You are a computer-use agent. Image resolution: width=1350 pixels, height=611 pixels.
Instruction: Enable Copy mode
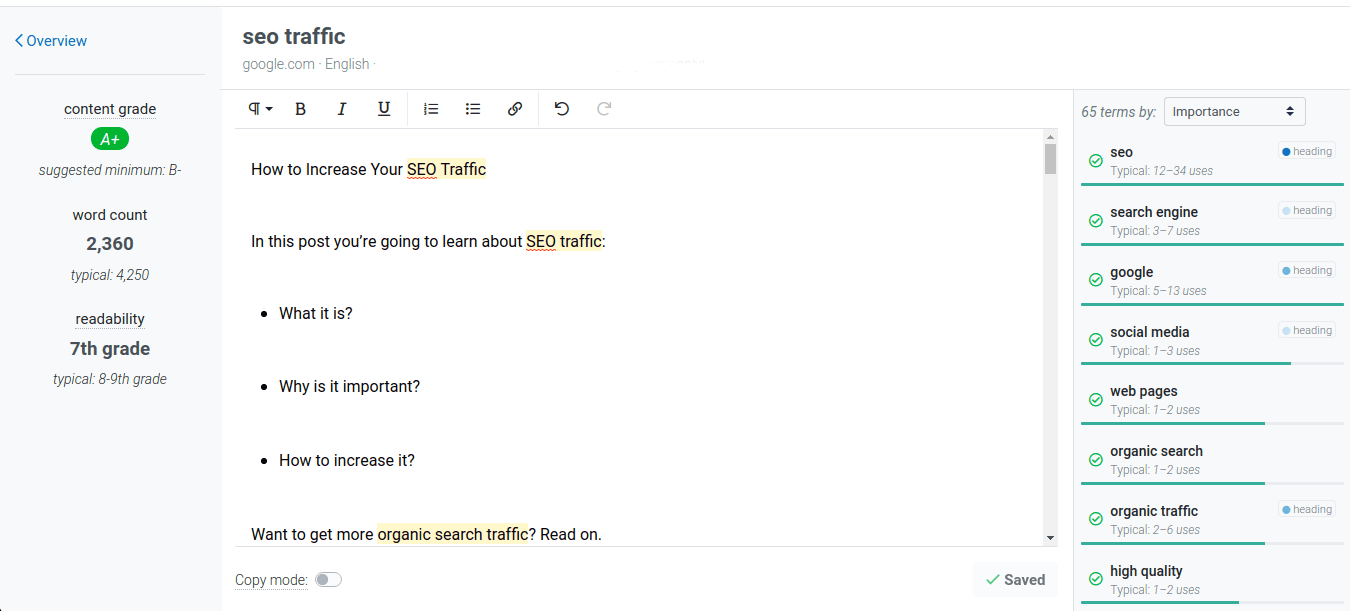click(328, 579)
